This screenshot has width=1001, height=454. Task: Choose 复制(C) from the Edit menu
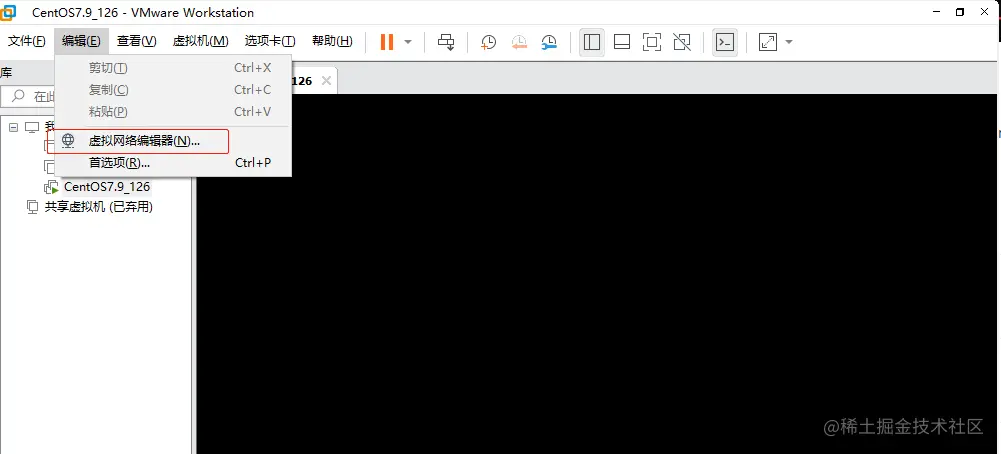pyautogui.click(x=173, y=90)
